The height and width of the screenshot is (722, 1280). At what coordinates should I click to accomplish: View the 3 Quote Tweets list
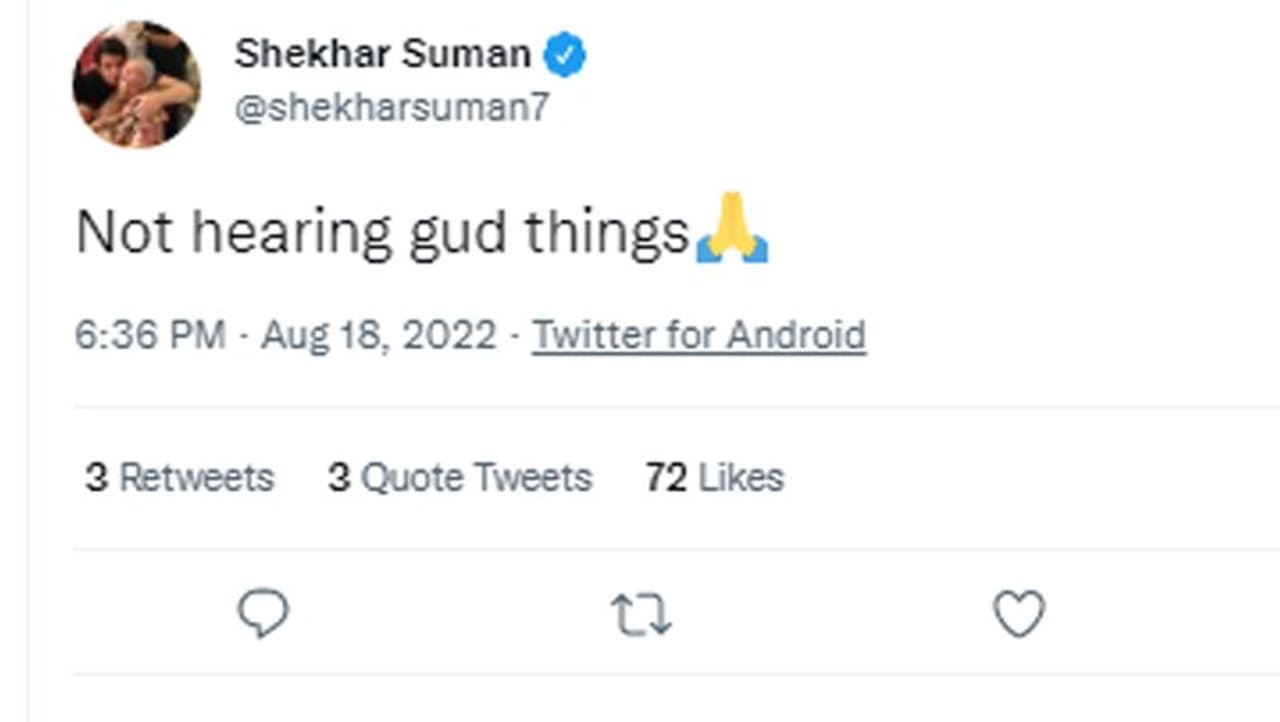coord(460,478)
